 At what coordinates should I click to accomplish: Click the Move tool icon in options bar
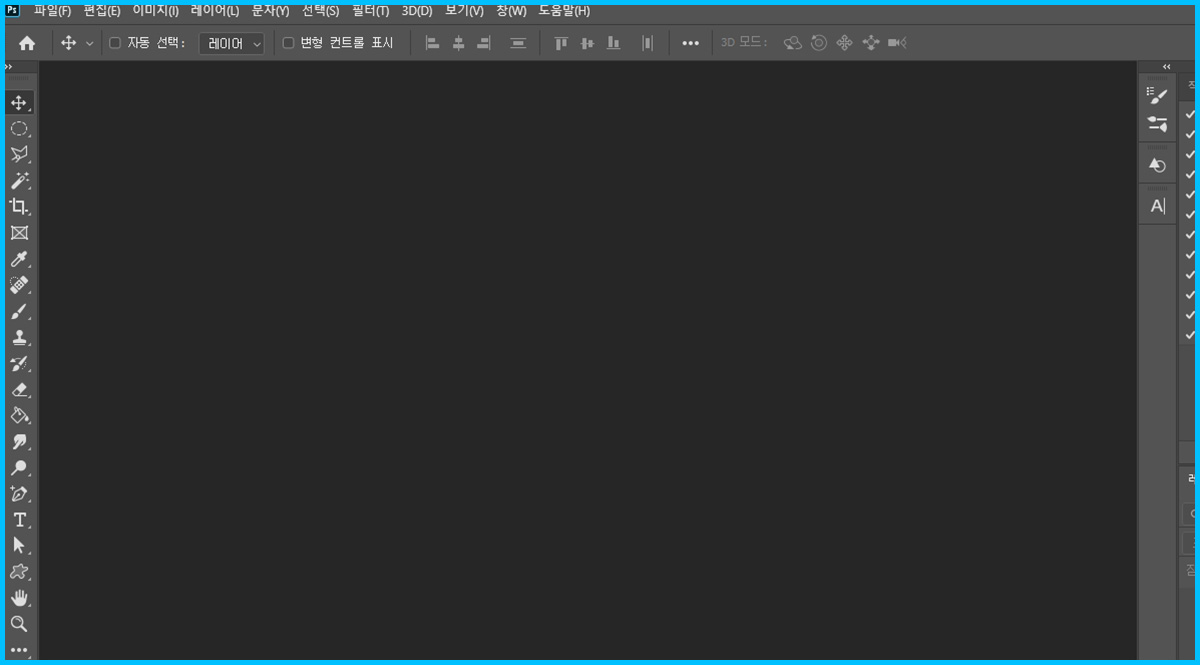coord(69,43)
